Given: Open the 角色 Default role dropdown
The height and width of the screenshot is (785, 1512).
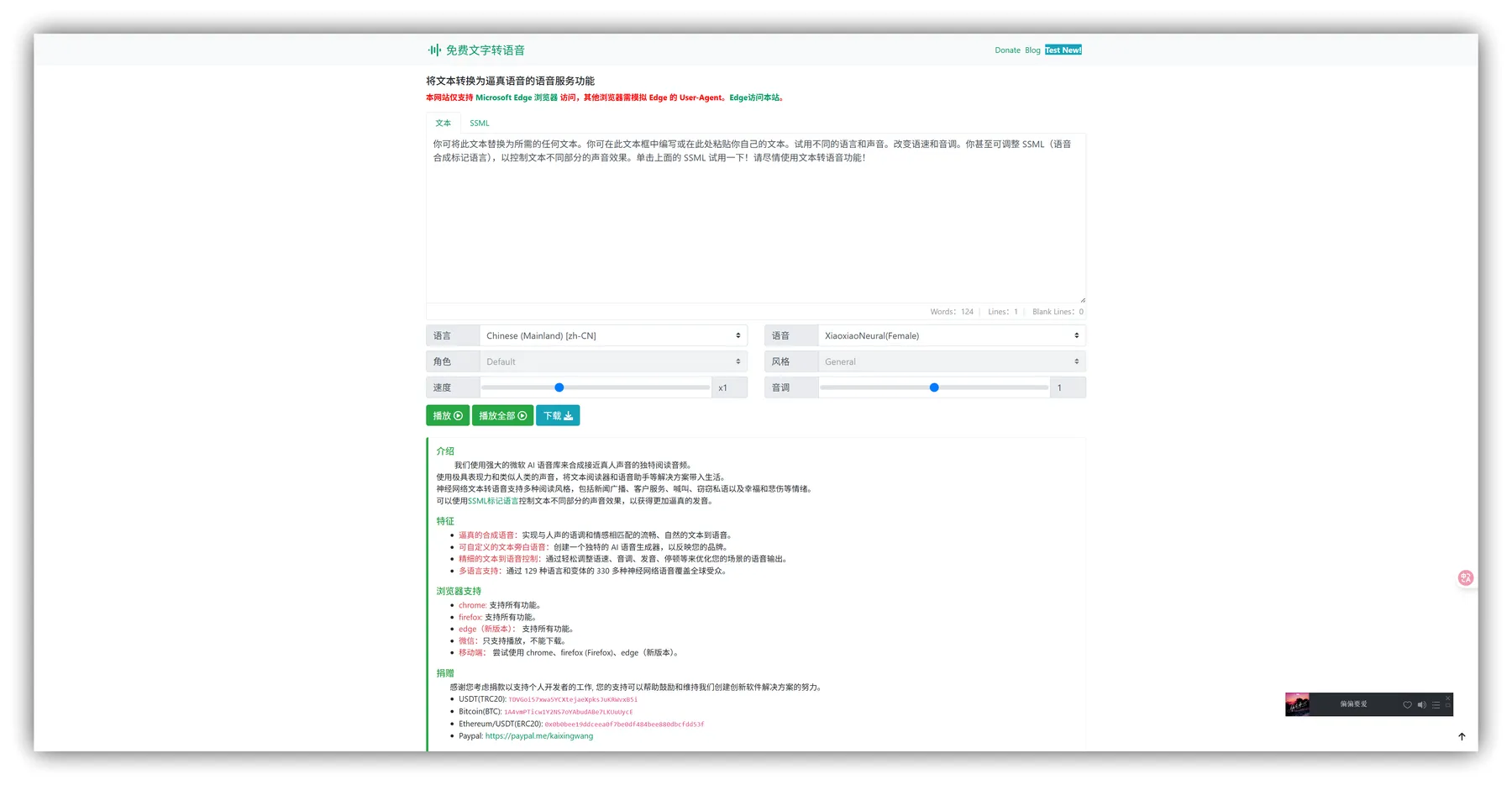Looking at the screenshot, I should 612,362.
